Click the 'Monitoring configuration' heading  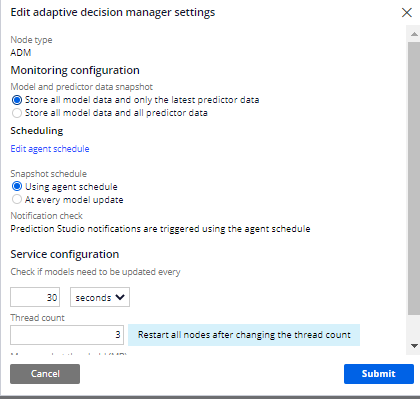pos(75,70)
